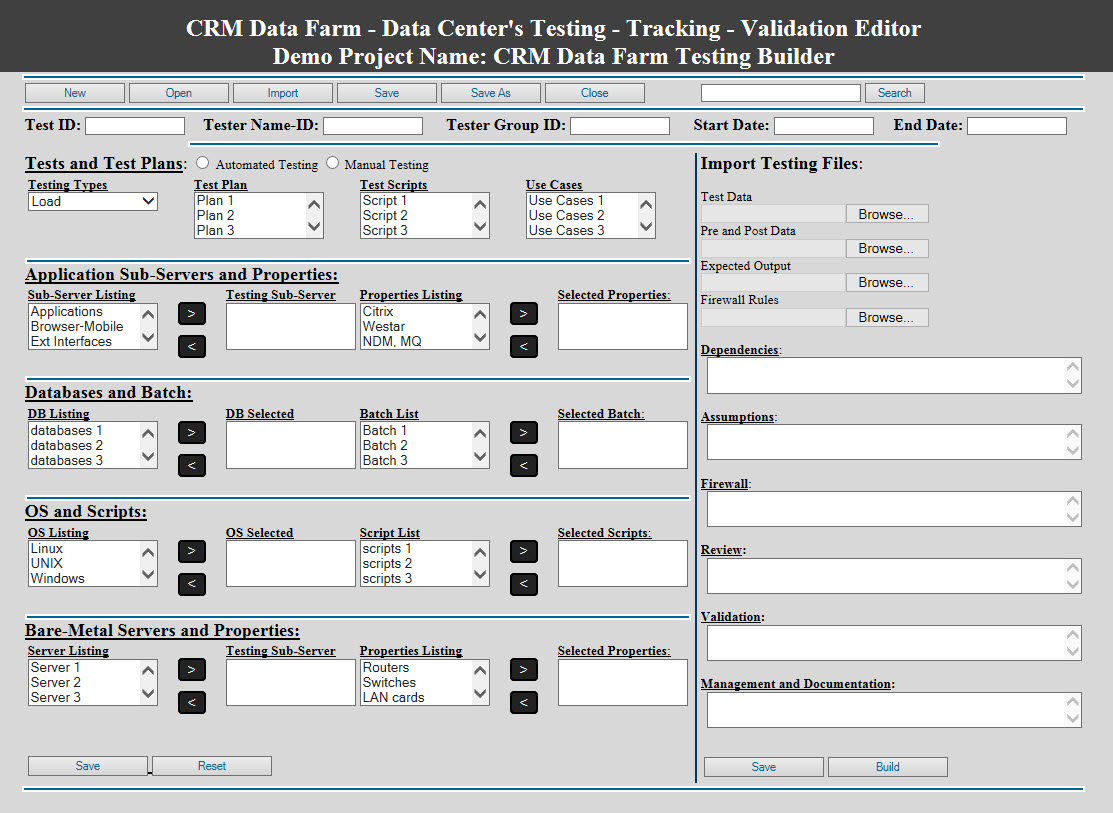Move Linux to OS Selected with arrow
Image resolution: width=1113 pixels, height=813 pixels.
[x=191, y=551]
